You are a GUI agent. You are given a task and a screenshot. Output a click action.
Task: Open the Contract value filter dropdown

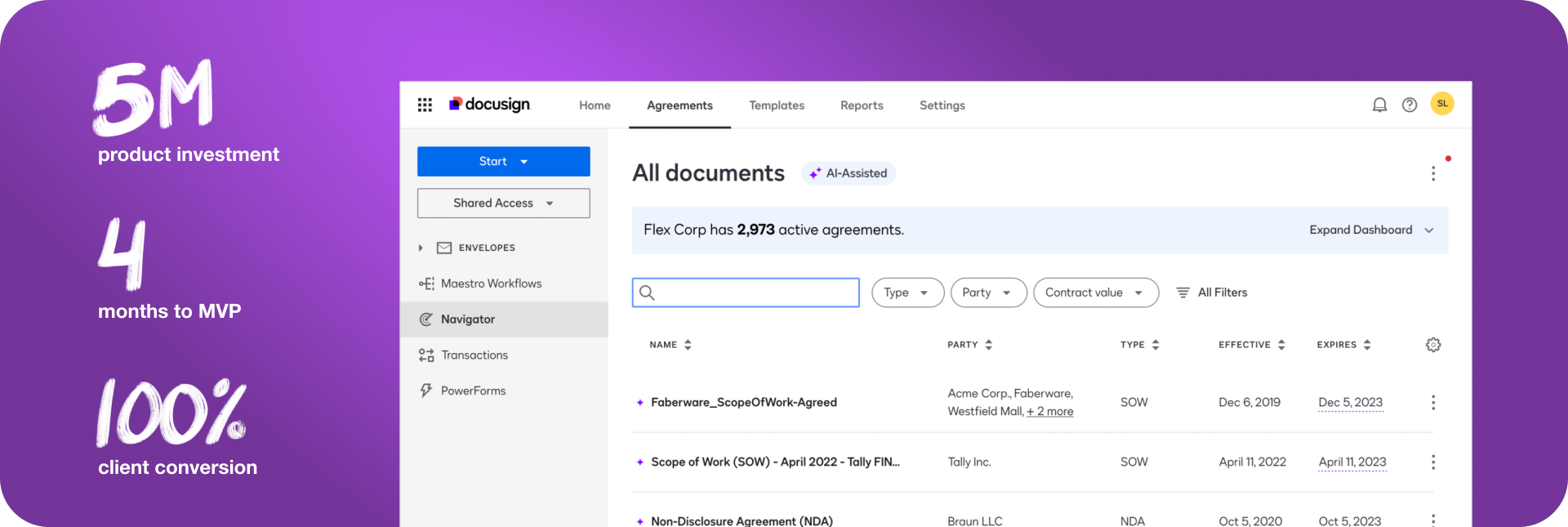coord(1096,293)
